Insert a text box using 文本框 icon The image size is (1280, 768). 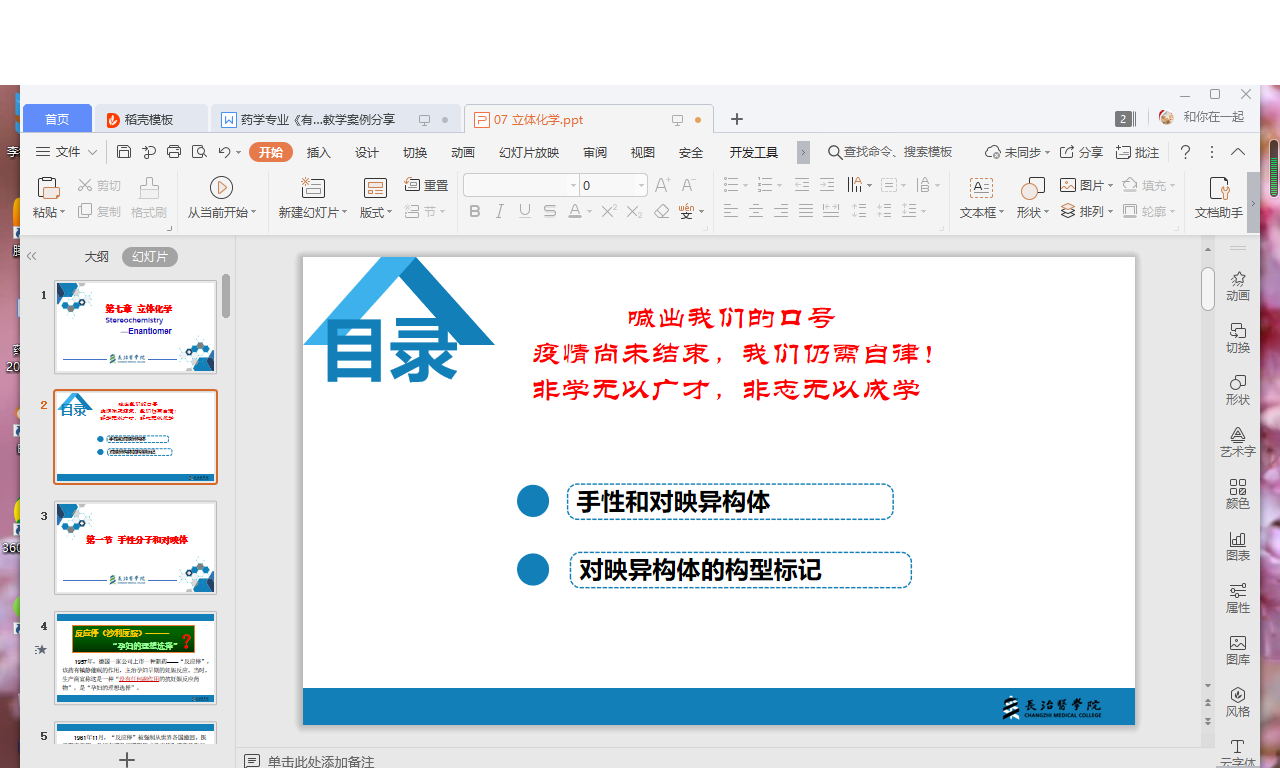coord(981,188)
